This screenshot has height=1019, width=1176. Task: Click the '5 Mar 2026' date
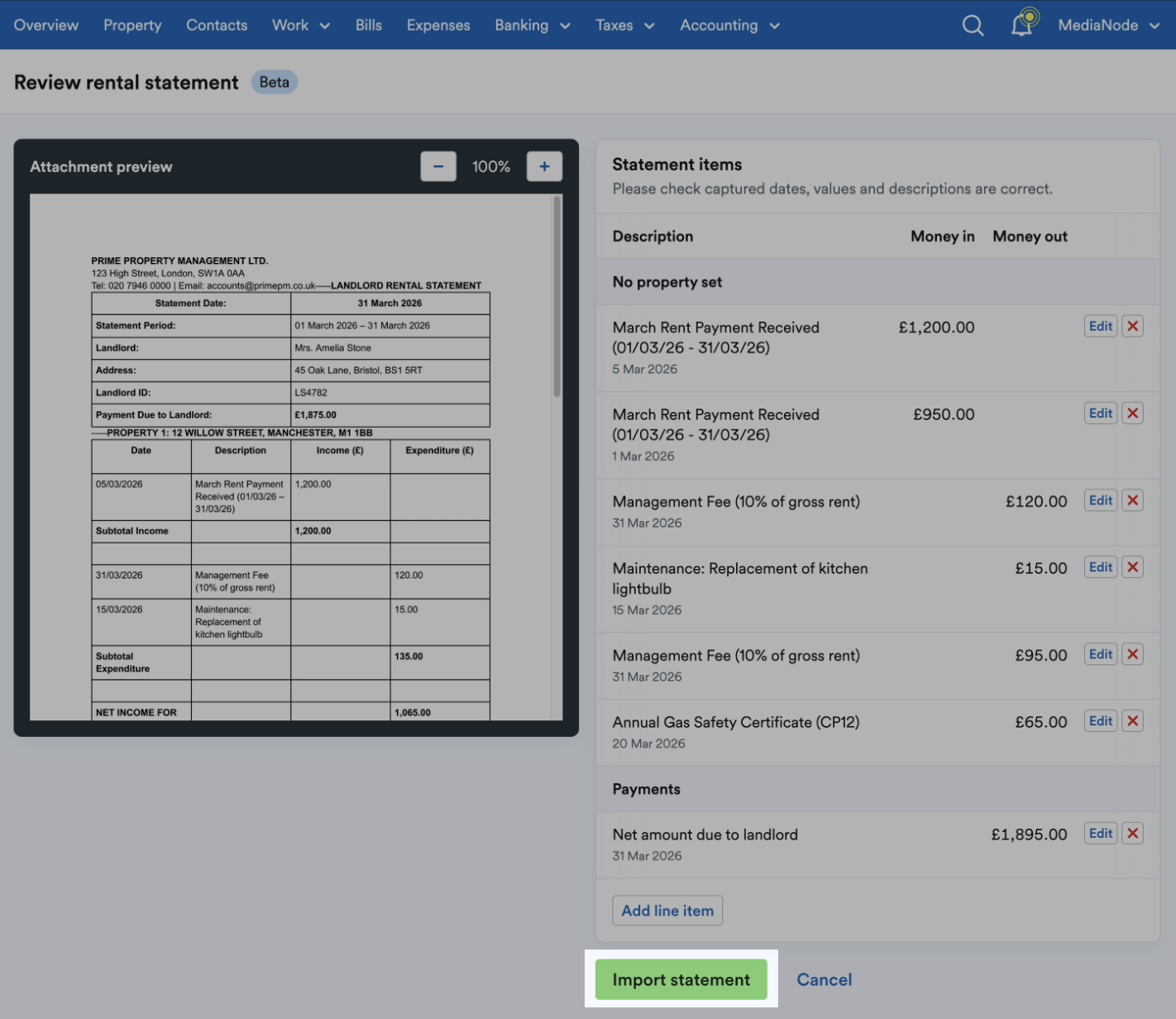click(x=645, y=369)
